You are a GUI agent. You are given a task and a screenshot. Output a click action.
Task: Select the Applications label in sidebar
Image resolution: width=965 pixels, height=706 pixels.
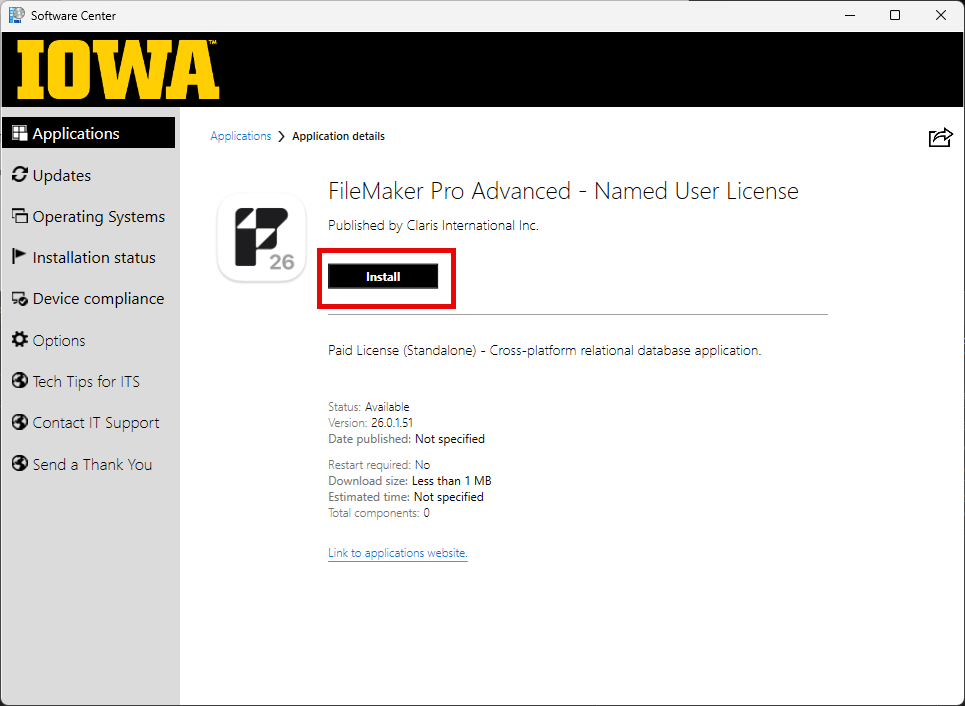[76, 134]
